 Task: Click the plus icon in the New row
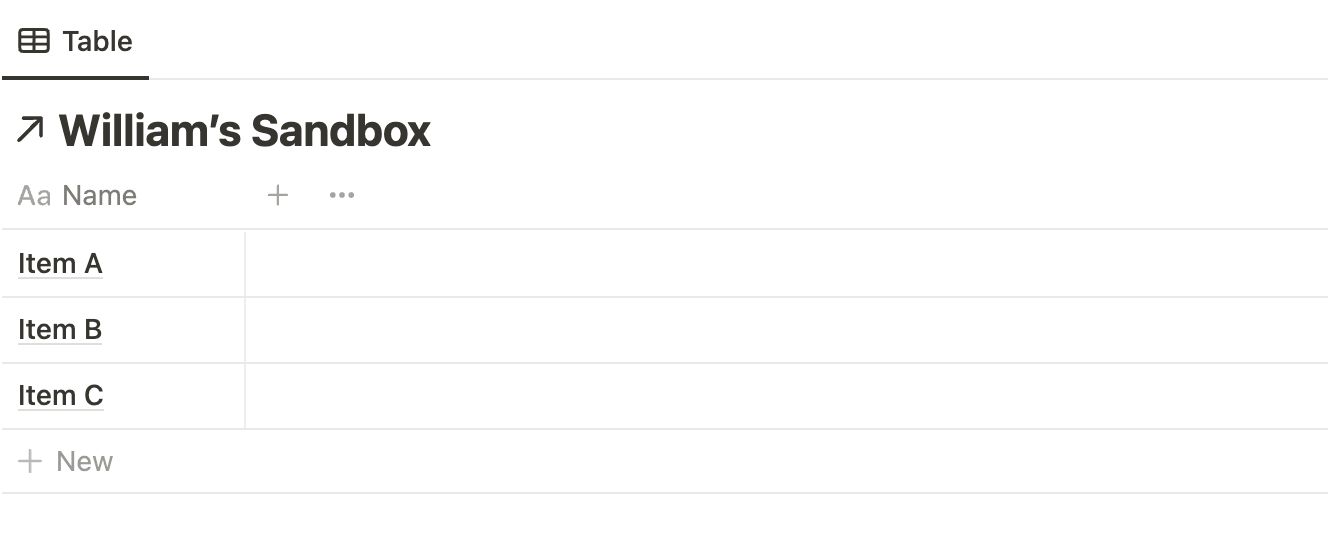(30, 461)
